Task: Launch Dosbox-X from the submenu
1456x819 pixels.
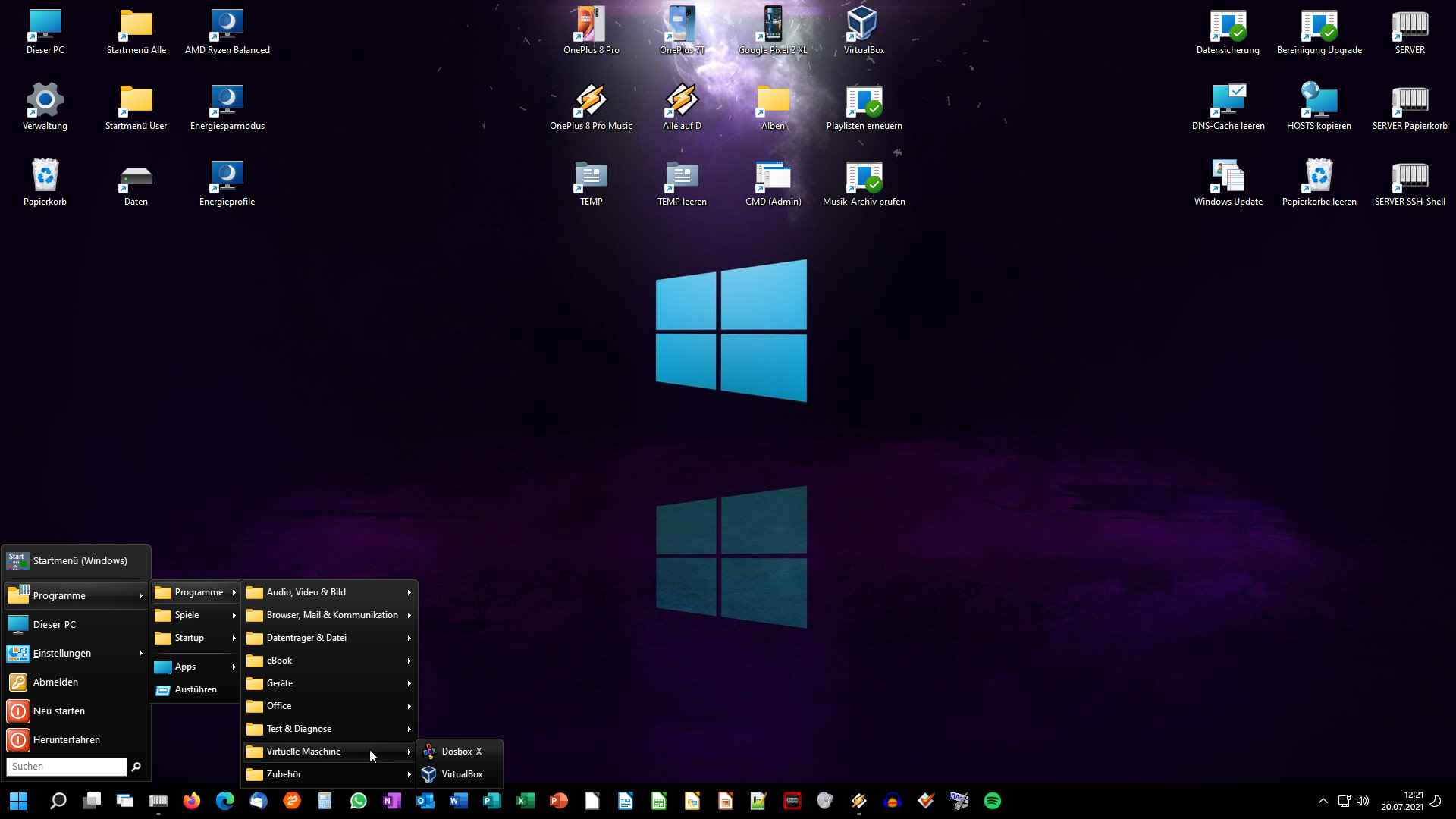Action: (460, 752)
